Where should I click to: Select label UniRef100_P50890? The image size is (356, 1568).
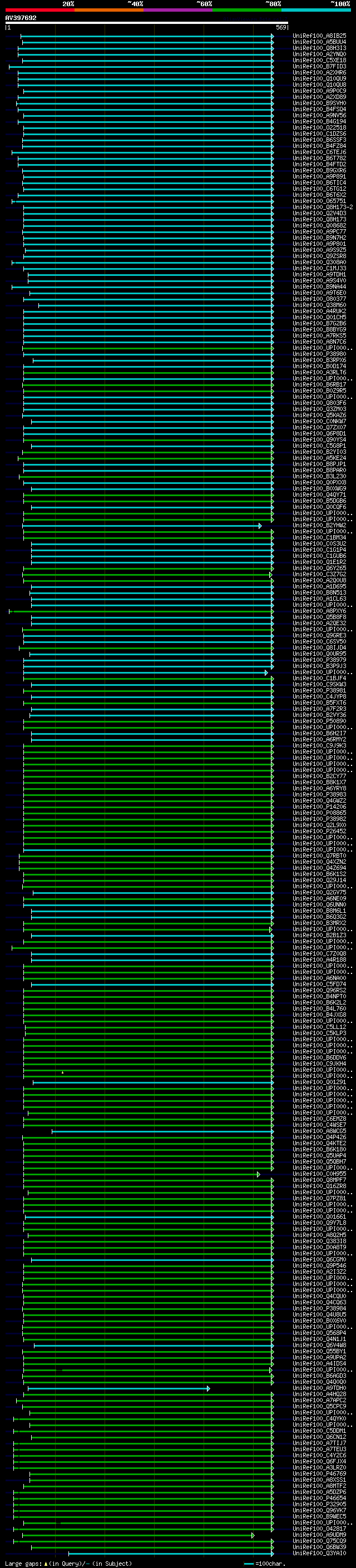tap(319, 721)
